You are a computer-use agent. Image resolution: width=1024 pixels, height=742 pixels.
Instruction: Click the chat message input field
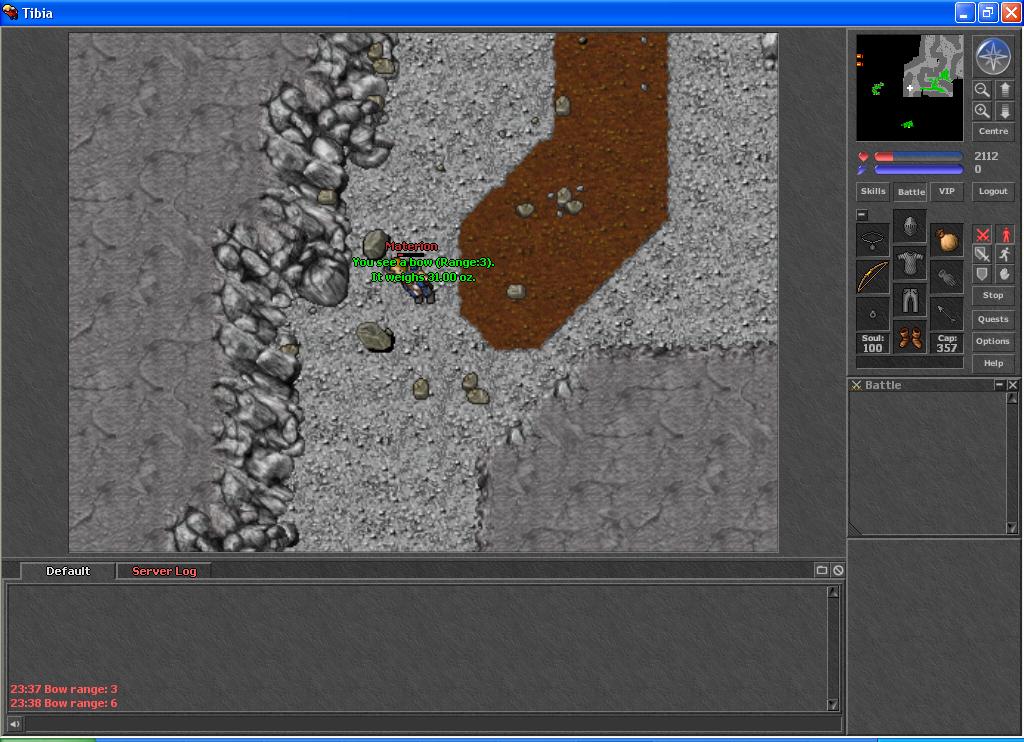(x=432, y=723)
